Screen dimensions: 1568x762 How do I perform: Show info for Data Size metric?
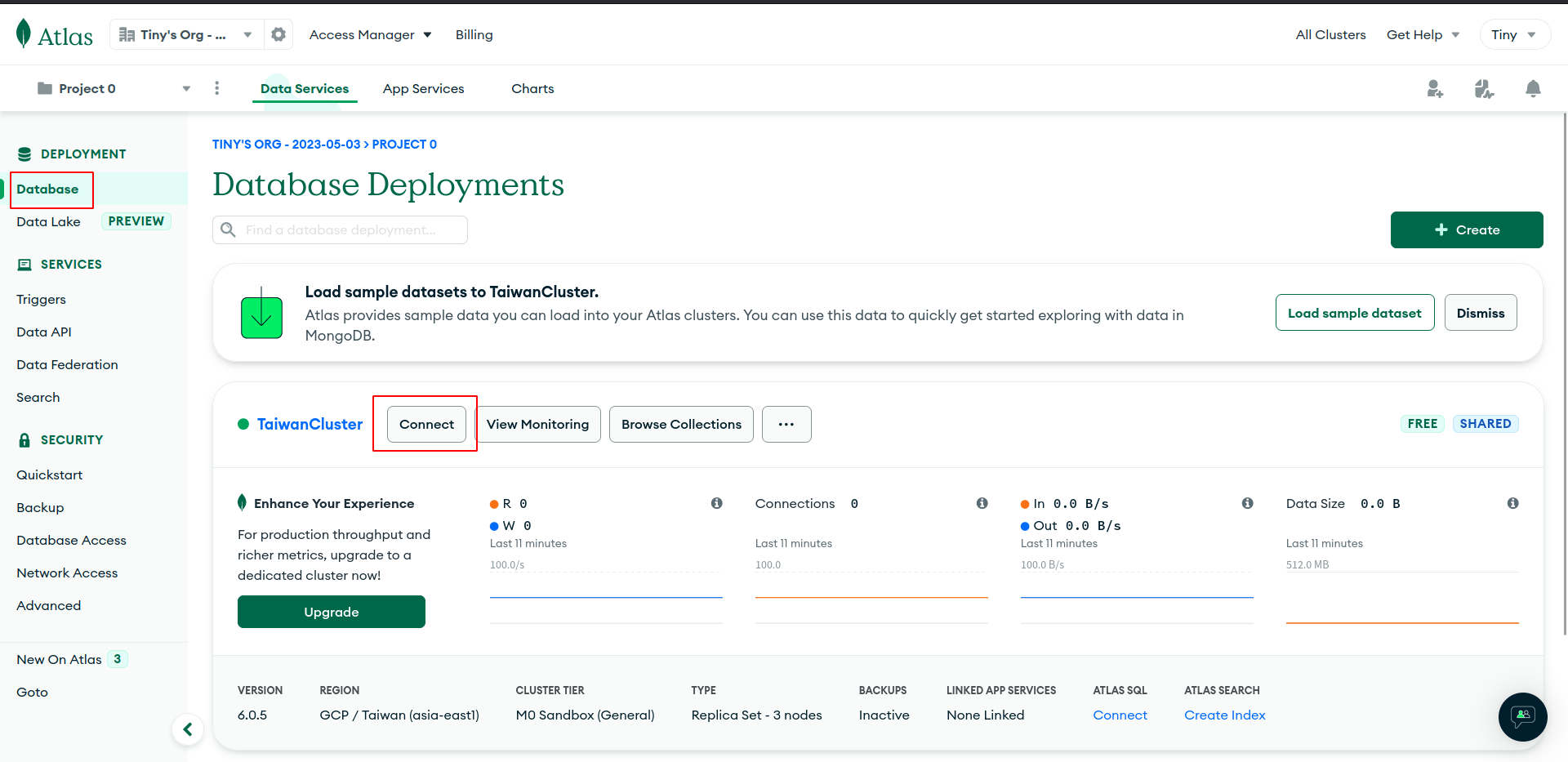click(1512, 503)
